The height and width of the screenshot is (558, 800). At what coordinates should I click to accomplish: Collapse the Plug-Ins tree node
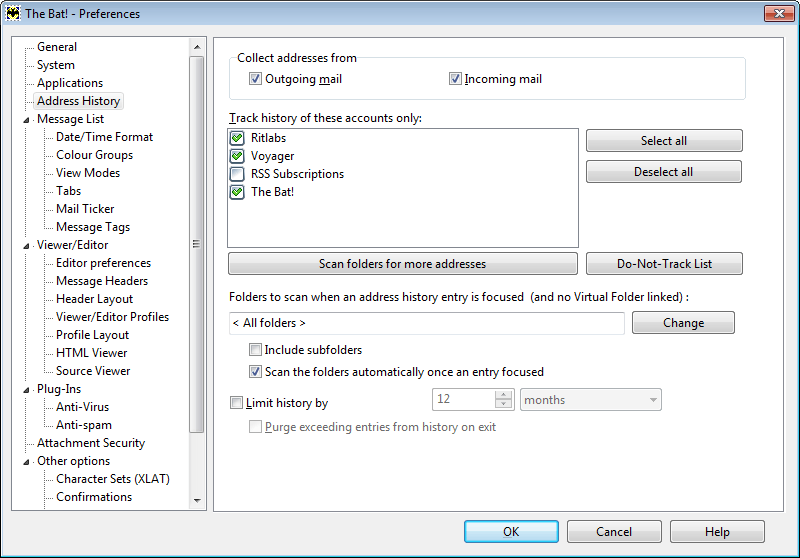[27, 390]
